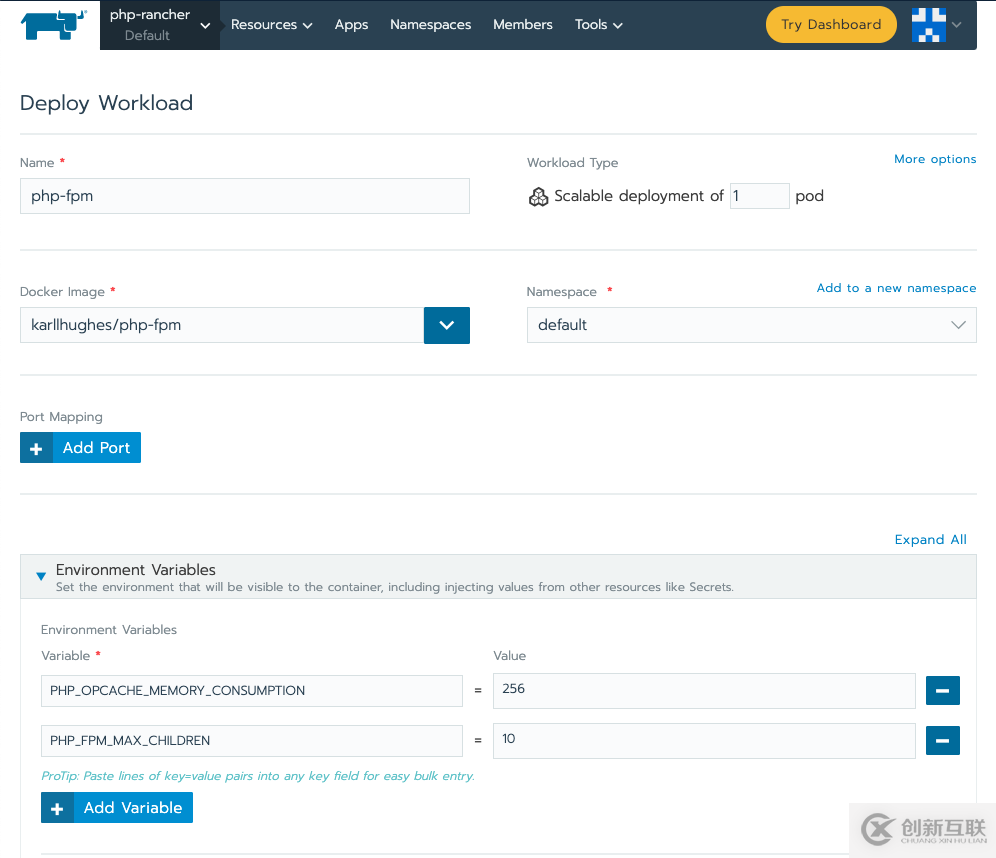
Task: Remove the PHP_OPCACHE_MEMORY_CONSUMPTION variable row
Action: pyautogui.click(x=943, y=691)
